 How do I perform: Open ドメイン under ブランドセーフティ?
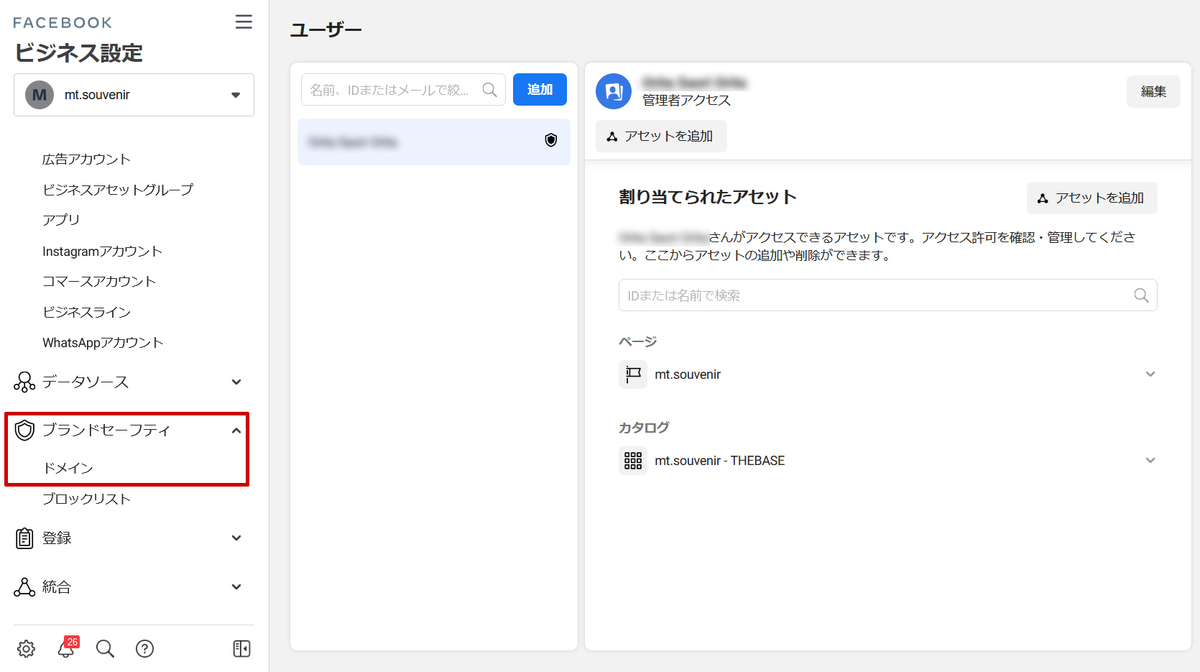point(68,468)
